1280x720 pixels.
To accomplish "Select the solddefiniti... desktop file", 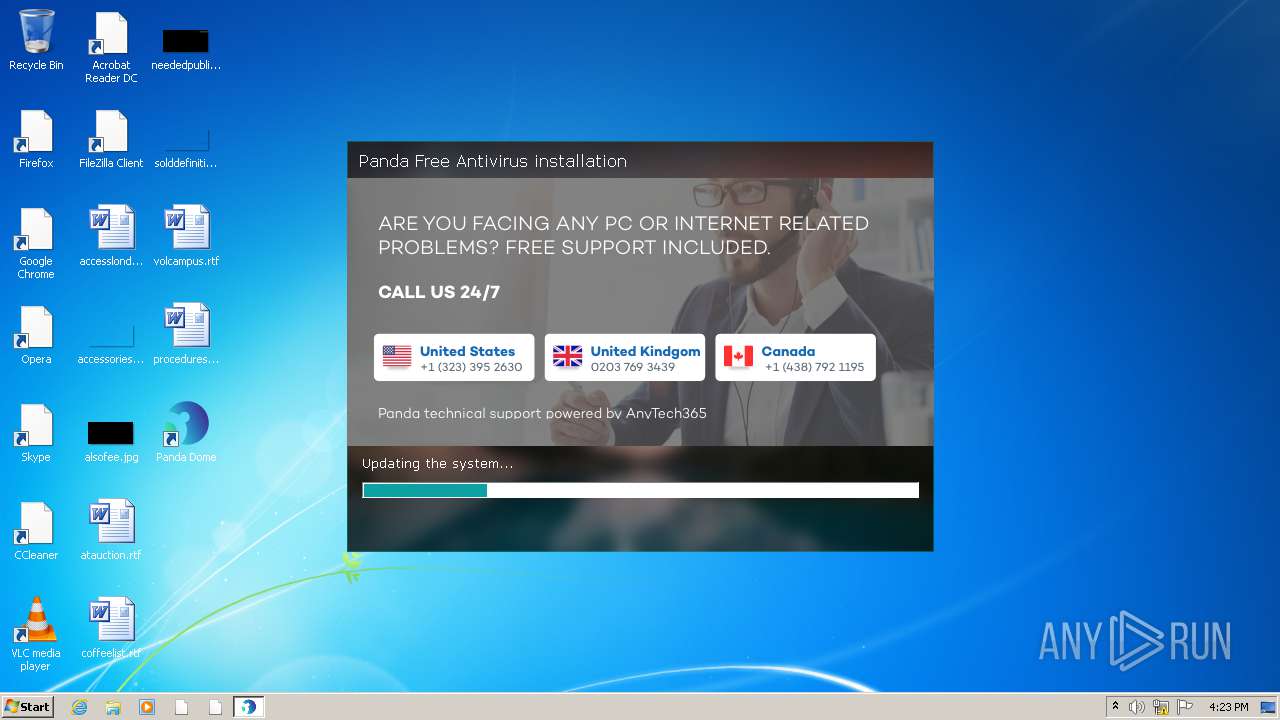I will click(186, 145).
